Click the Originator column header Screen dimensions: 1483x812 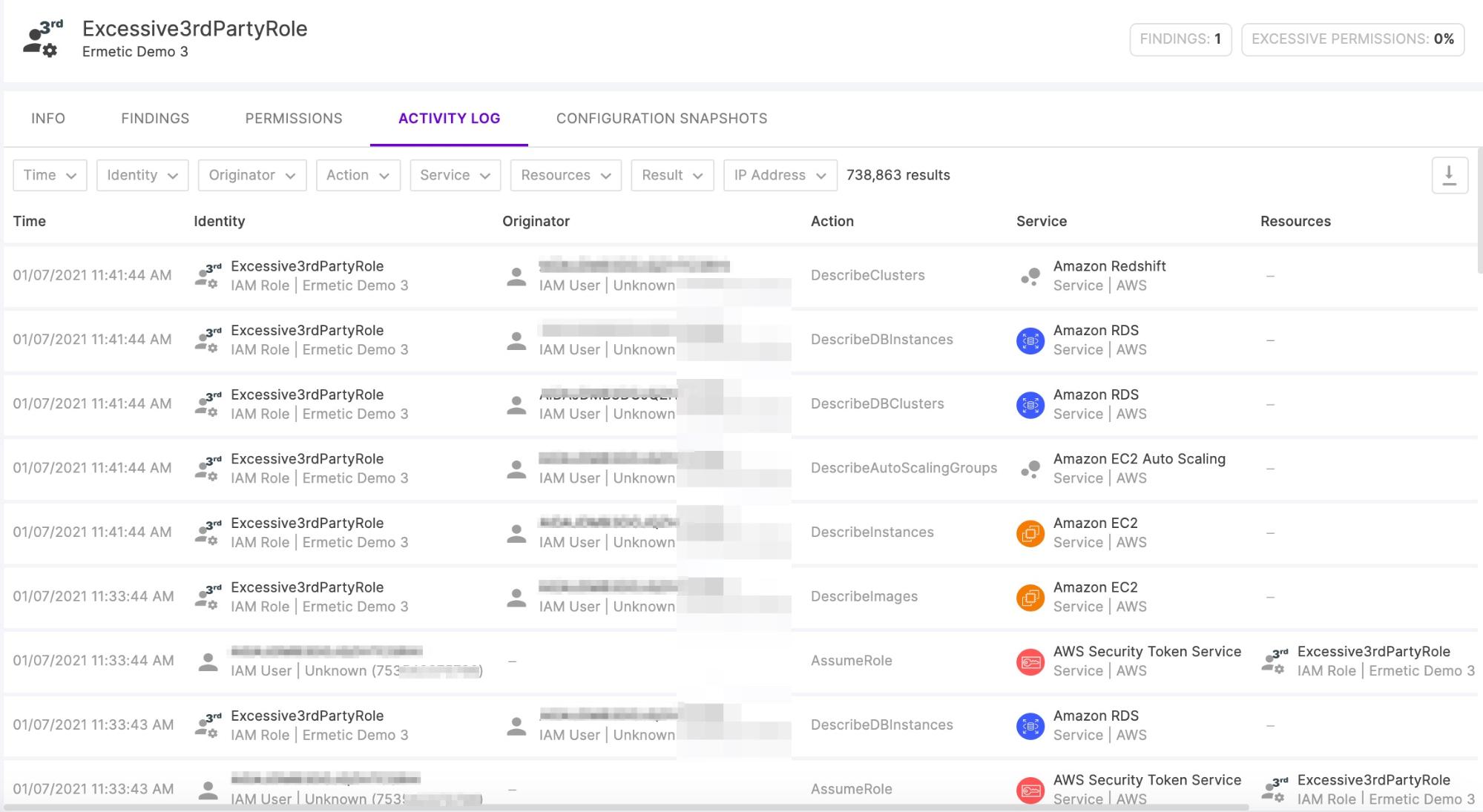[536, 221]
